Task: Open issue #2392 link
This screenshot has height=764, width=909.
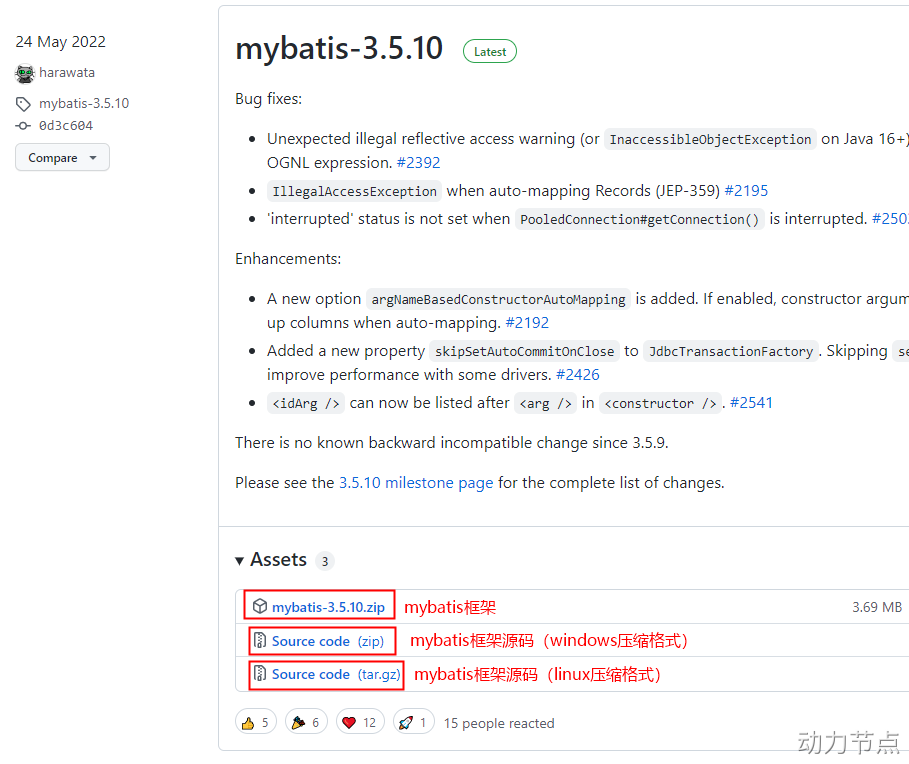Action: [x=419, y=163]
